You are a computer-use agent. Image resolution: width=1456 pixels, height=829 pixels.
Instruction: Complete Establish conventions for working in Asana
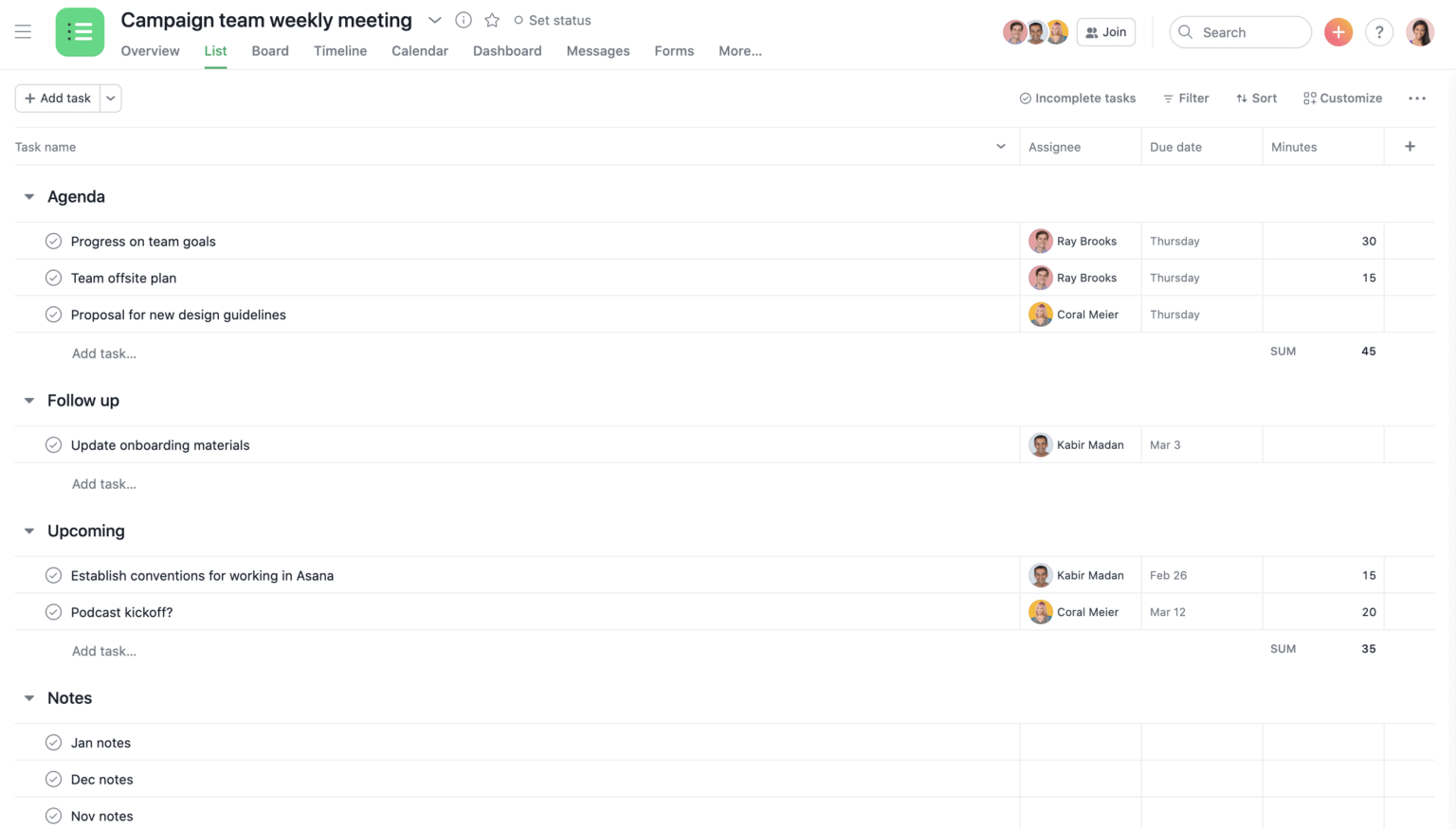[x=53, y=575]
